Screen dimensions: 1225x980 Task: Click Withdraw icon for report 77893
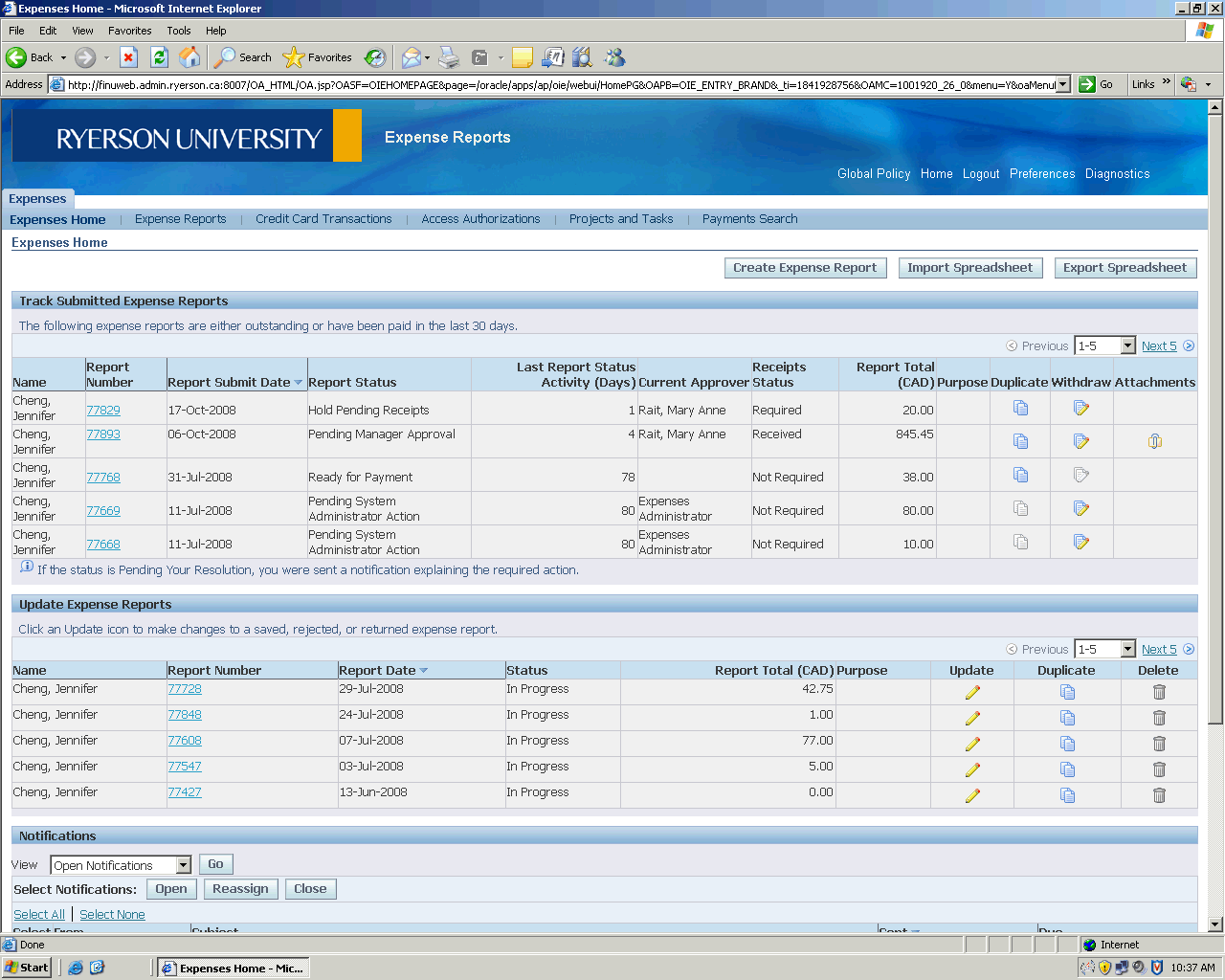1081,441
